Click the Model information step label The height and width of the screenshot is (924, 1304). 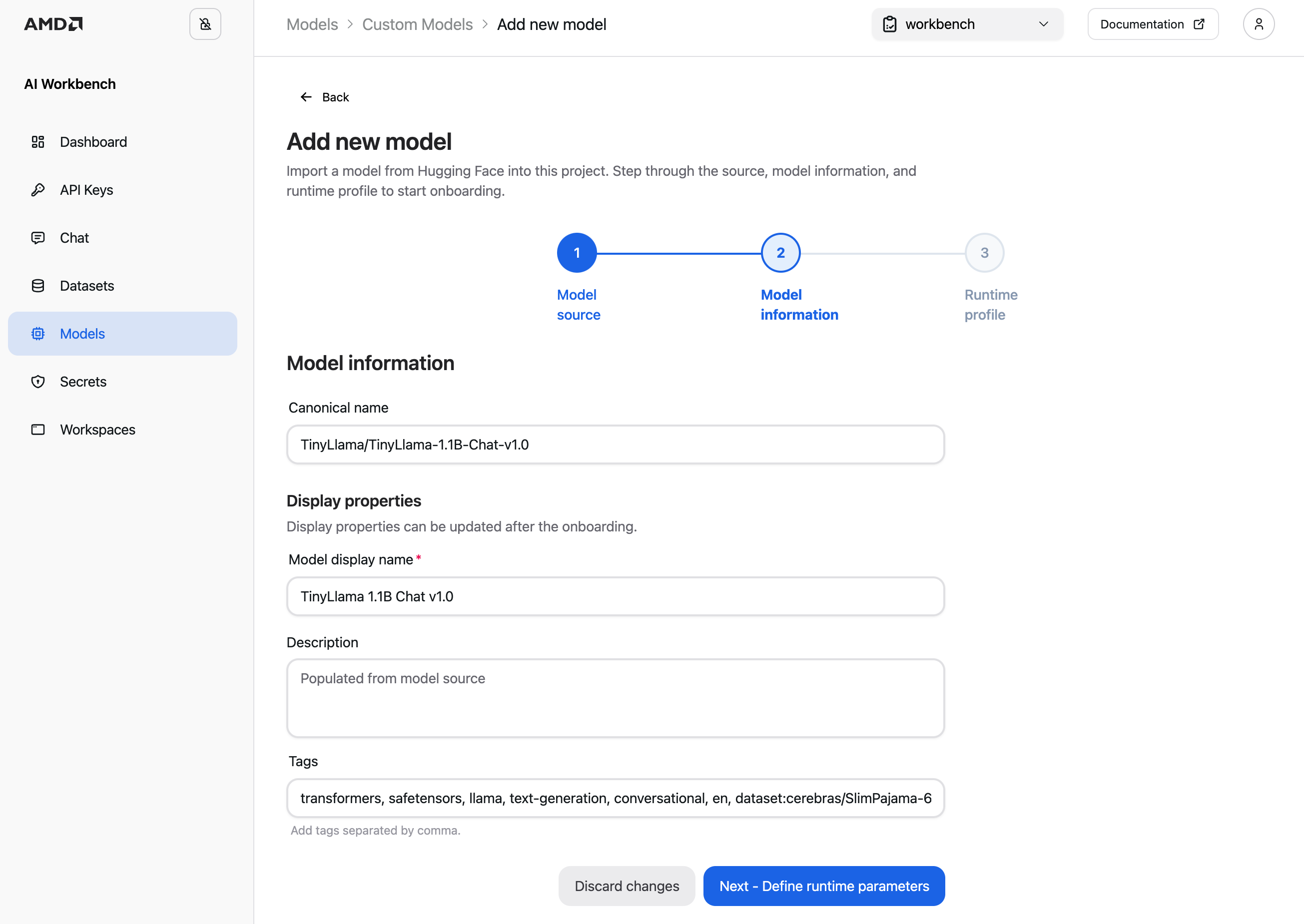(x=799, y=304)
